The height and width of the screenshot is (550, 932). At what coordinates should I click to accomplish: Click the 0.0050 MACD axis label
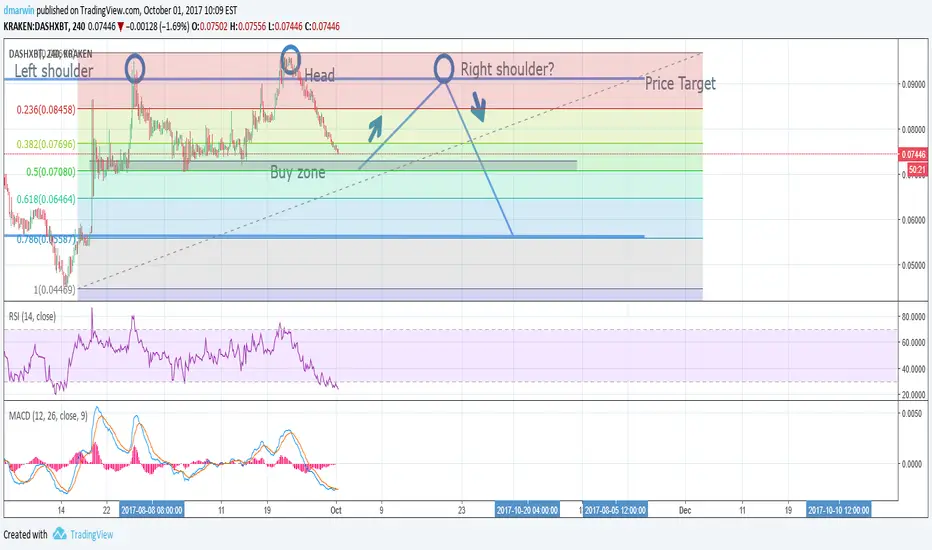[x=914, y=413]
